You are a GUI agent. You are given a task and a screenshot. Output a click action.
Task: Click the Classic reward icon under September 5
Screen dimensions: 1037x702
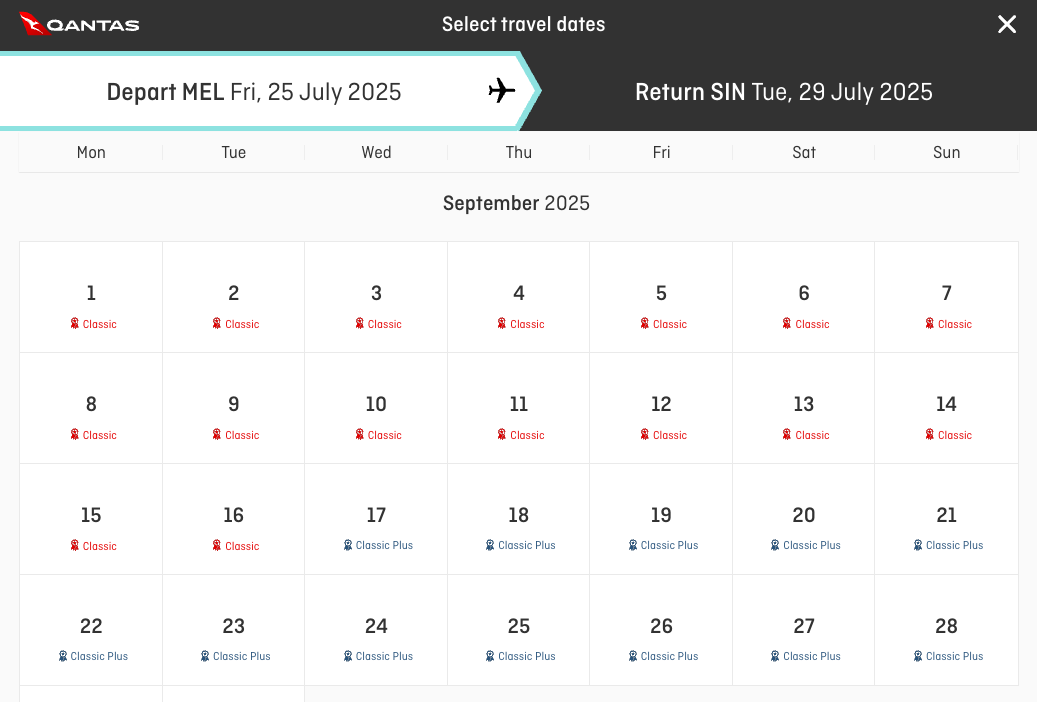pyautogui.click(x=643, y=324)
